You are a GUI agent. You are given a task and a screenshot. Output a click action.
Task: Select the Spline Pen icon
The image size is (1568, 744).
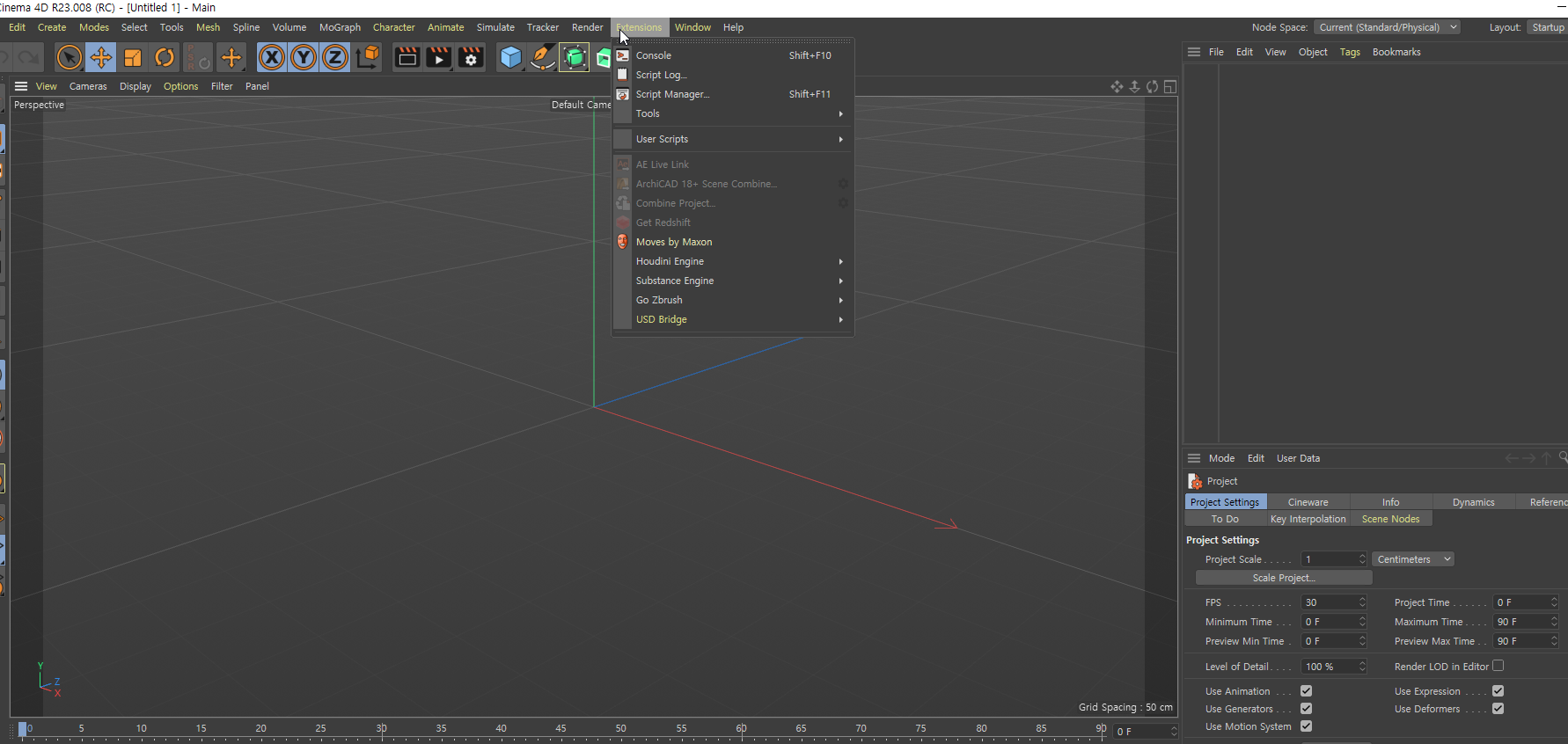click(x=543, y=58)
